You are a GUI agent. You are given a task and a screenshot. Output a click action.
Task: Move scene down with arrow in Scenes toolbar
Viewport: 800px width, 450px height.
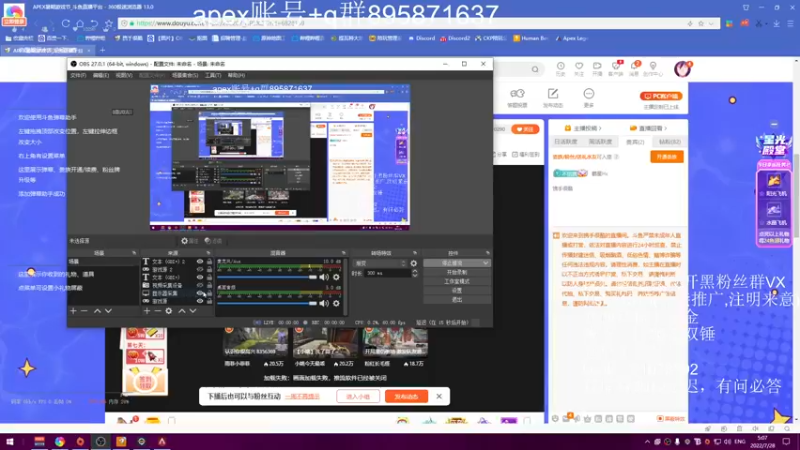[108, 311]
